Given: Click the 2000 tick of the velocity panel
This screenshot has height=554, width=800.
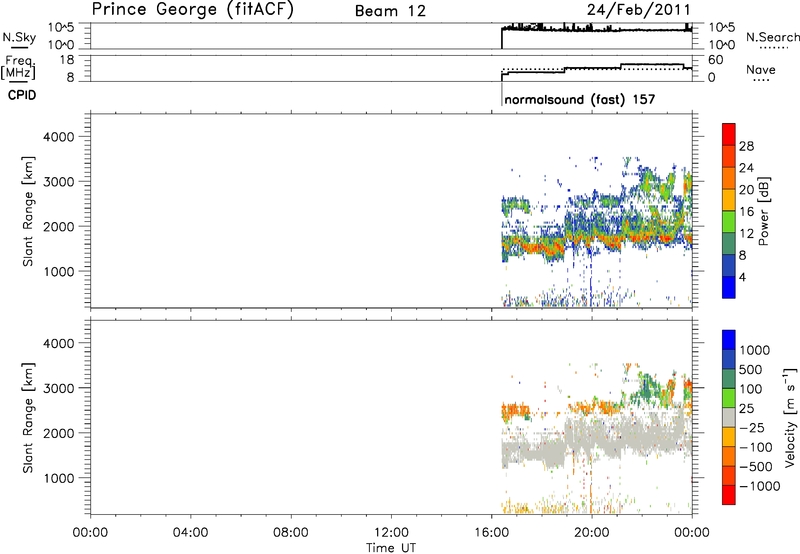Looking at the screenshot, I should click(x=59, y=433).
